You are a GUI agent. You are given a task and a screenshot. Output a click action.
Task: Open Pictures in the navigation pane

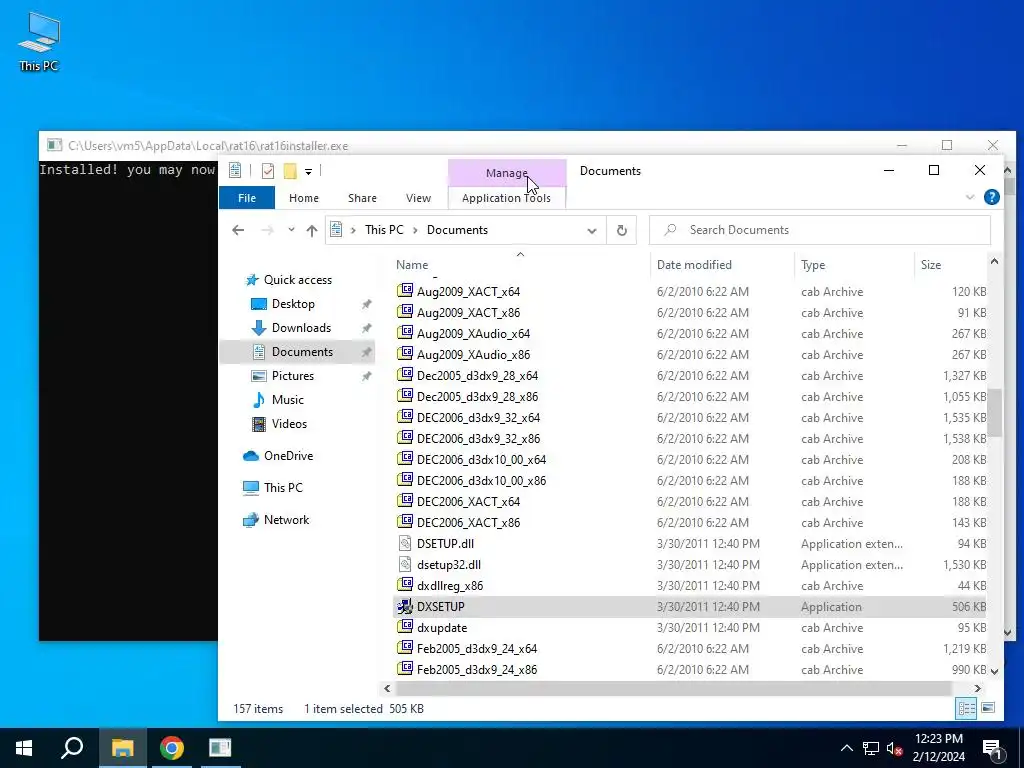pos(293,376)
